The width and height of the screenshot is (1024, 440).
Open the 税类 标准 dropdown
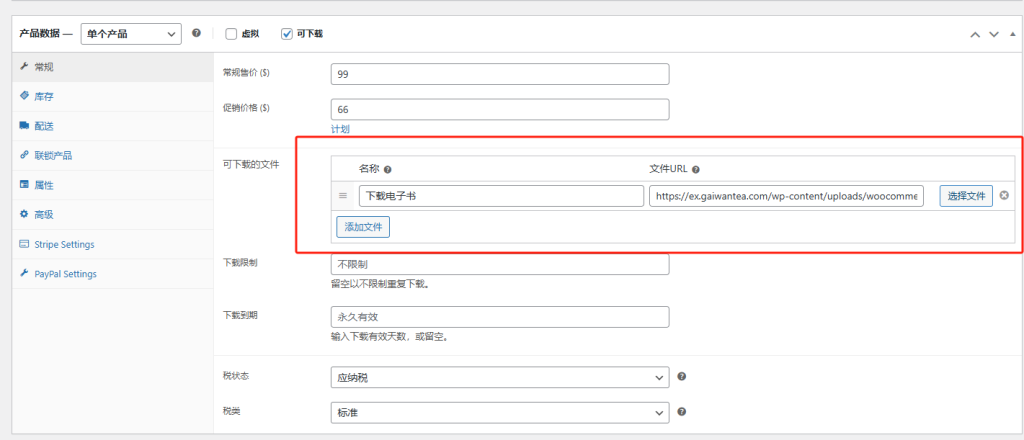[499, 412]
